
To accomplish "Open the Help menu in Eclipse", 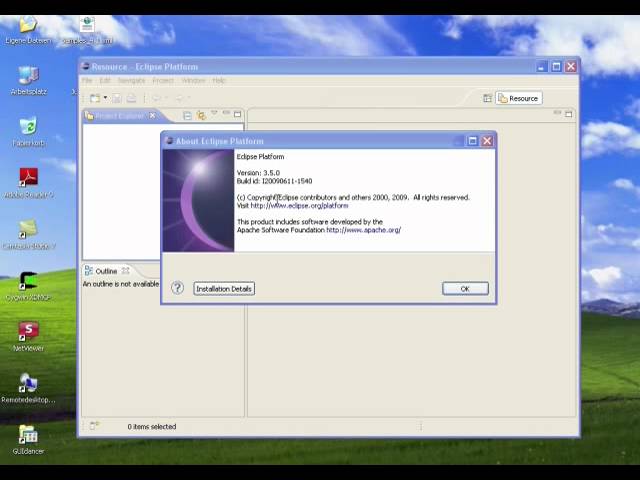I will (219, 80).
